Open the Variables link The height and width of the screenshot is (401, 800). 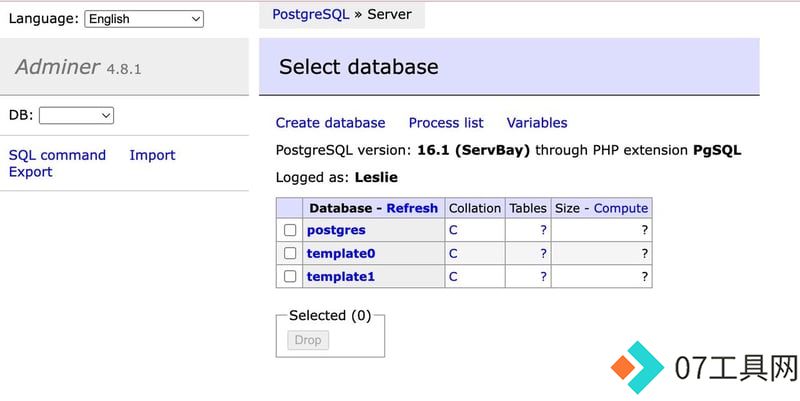537,123
